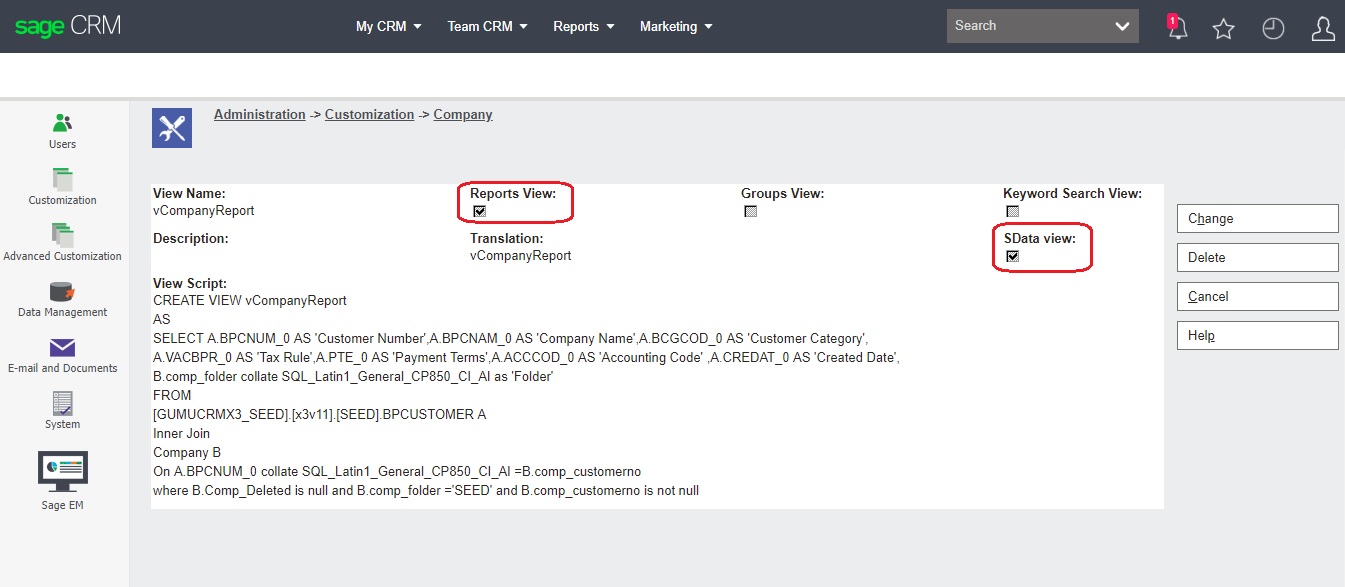Enable the Groups View checkbox
The width and height of the screenshot is (1345, 587).
pos(750,210)
